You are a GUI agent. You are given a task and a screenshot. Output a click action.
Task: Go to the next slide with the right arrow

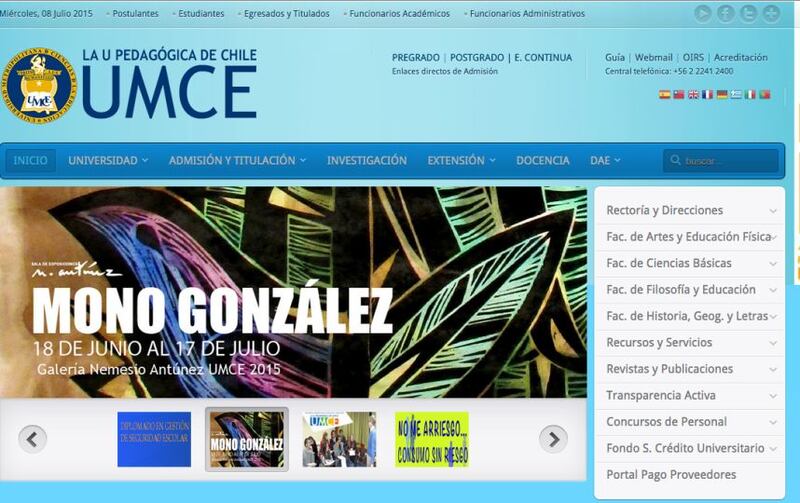click(553, 439)
